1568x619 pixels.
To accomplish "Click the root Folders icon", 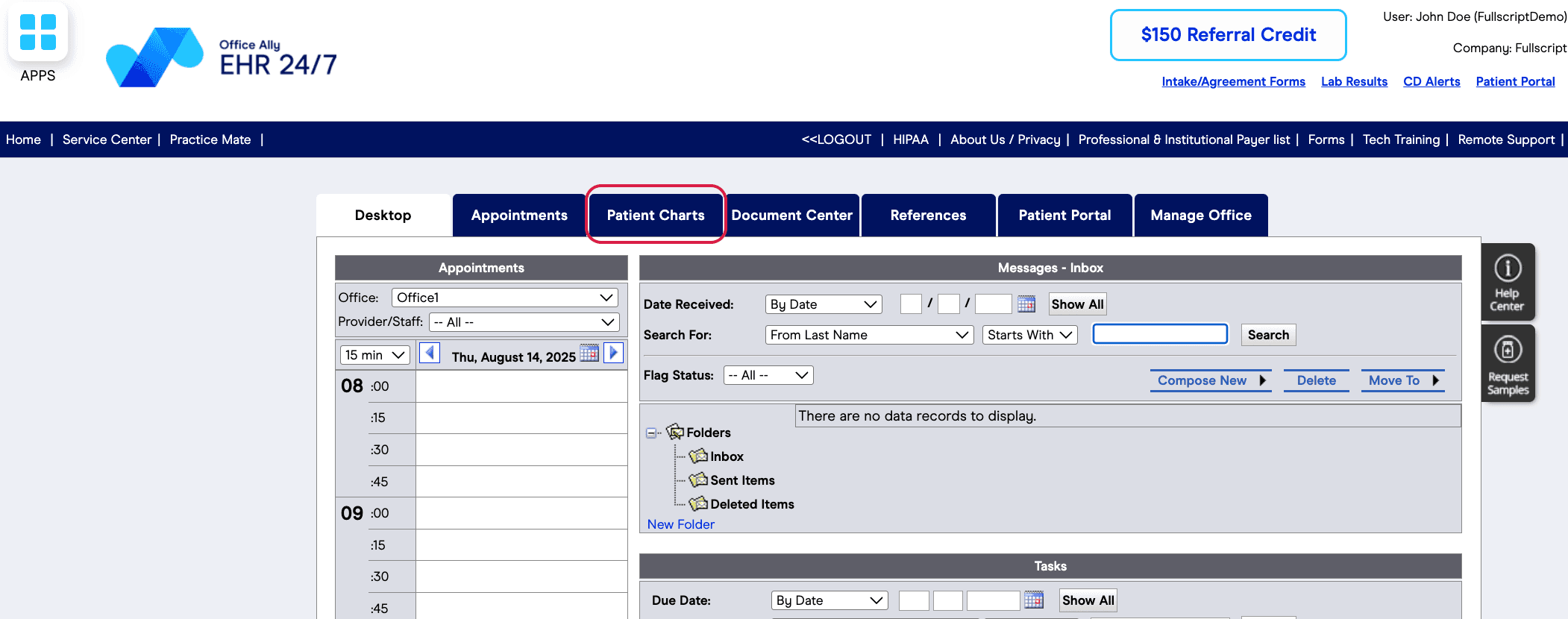I will click(x=675, y=431).
